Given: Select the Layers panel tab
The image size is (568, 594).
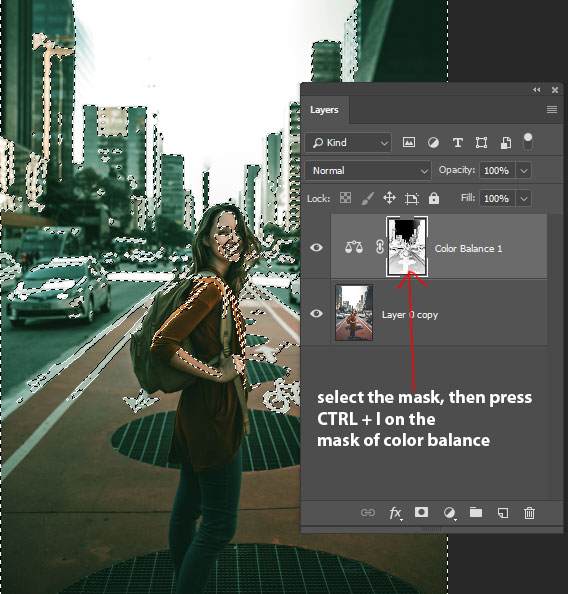Looking at the screenshot, I should 324,110.
